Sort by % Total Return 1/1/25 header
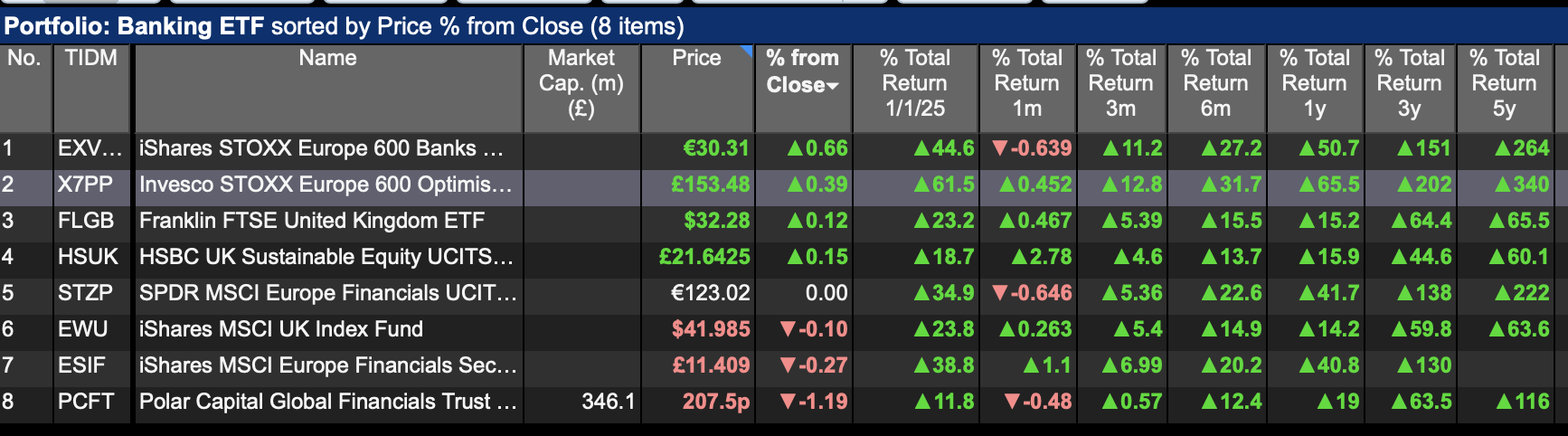This screenshot has height=436, width=1568. pos(915,88)
